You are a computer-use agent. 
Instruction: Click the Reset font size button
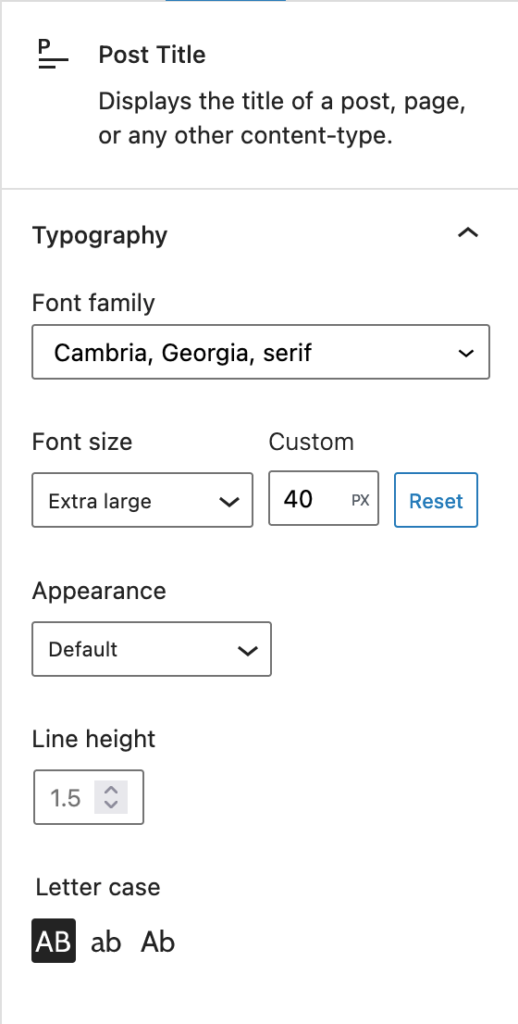pyautogui.click(x=436, y=500)
